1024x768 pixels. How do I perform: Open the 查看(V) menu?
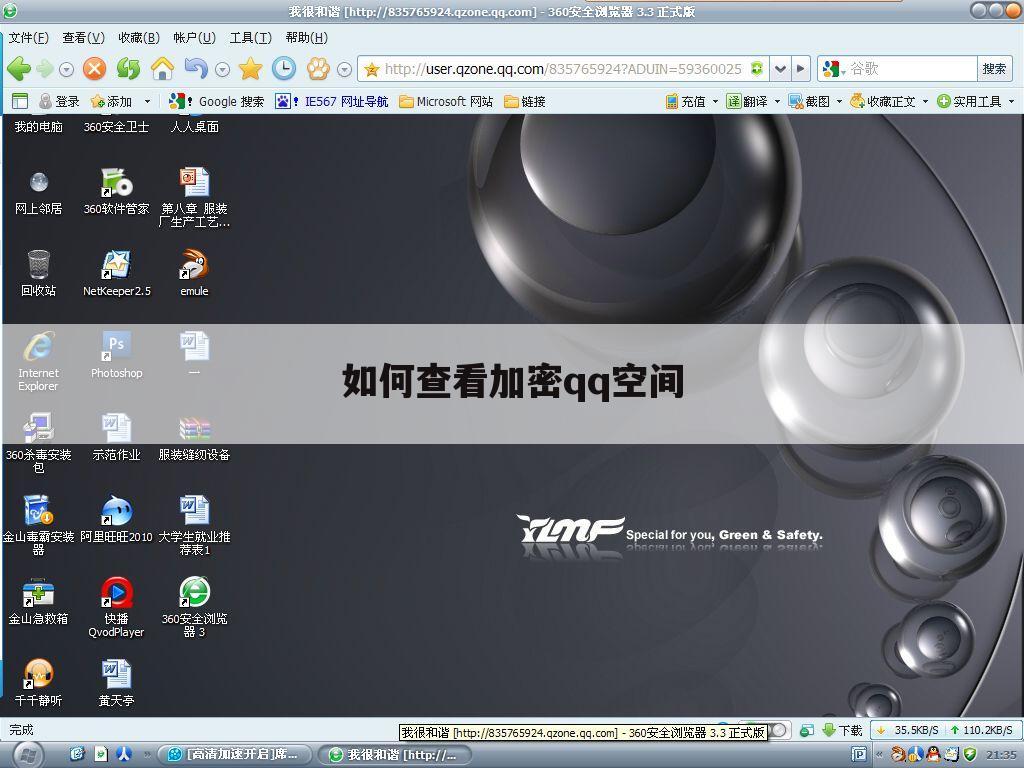pos(84,38)
